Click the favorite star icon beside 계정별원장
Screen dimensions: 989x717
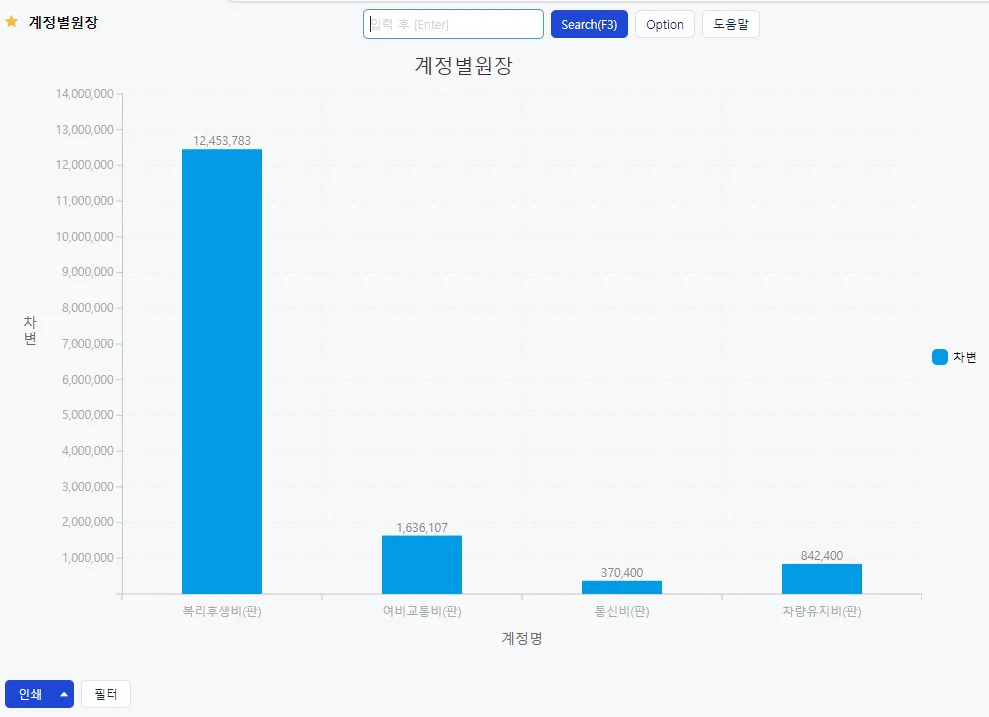pos(11,22)
